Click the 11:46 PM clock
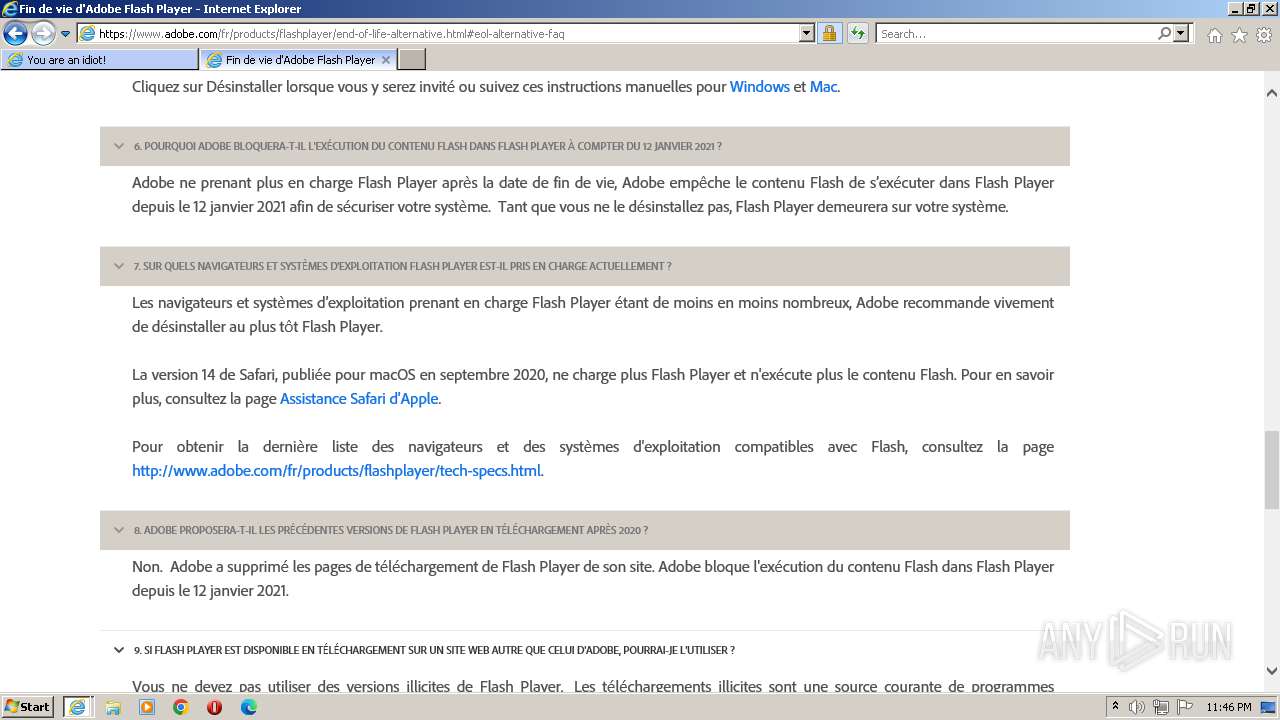This screenshot has height=720, width=1280. [1229, 707]
